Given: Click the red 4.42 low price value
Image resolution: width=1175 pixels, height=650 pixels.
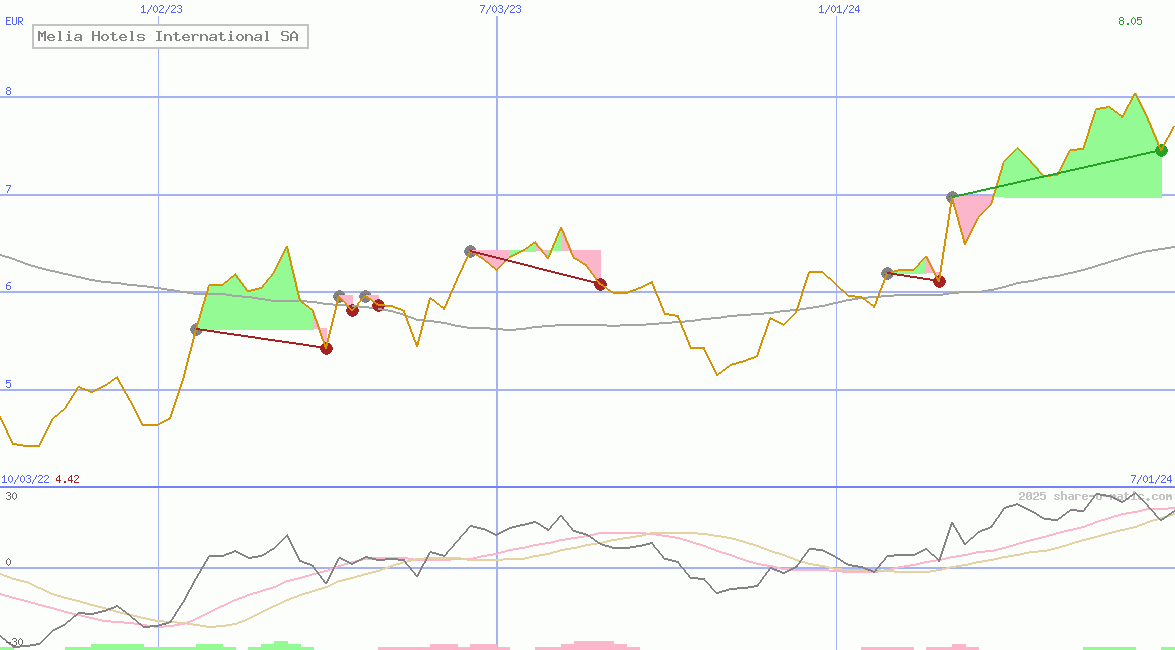Looking at the screenshot, I should click(67, 479).
